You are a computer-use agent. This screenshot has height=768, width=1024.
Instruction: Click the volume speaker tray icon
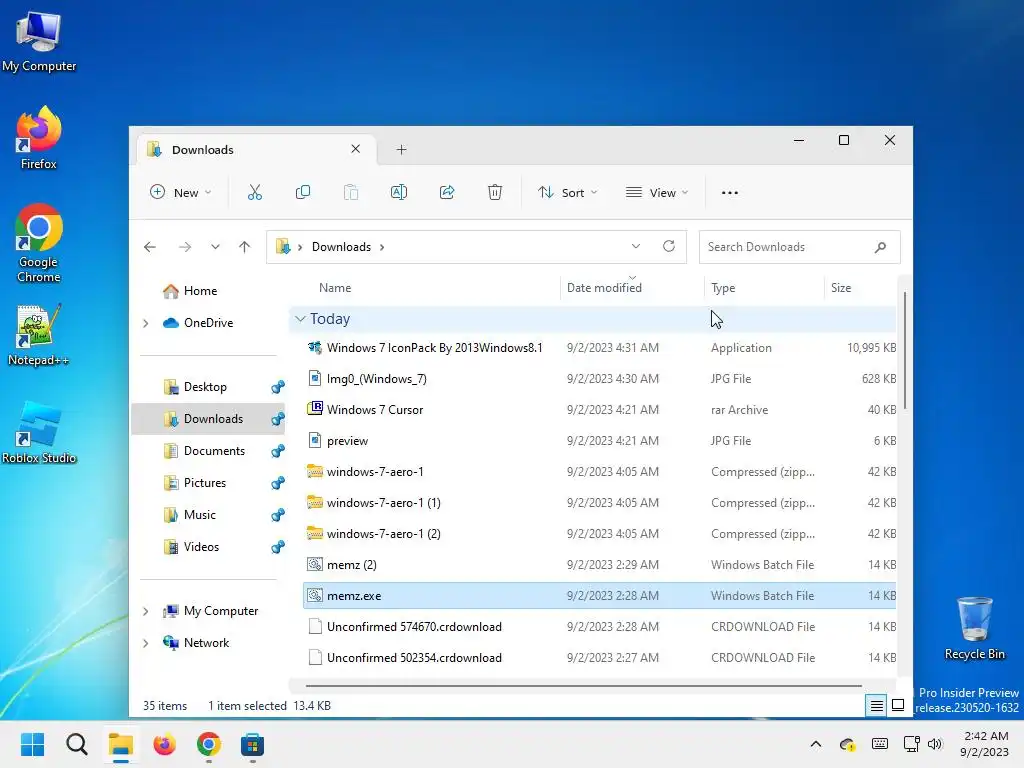[935, 744]
